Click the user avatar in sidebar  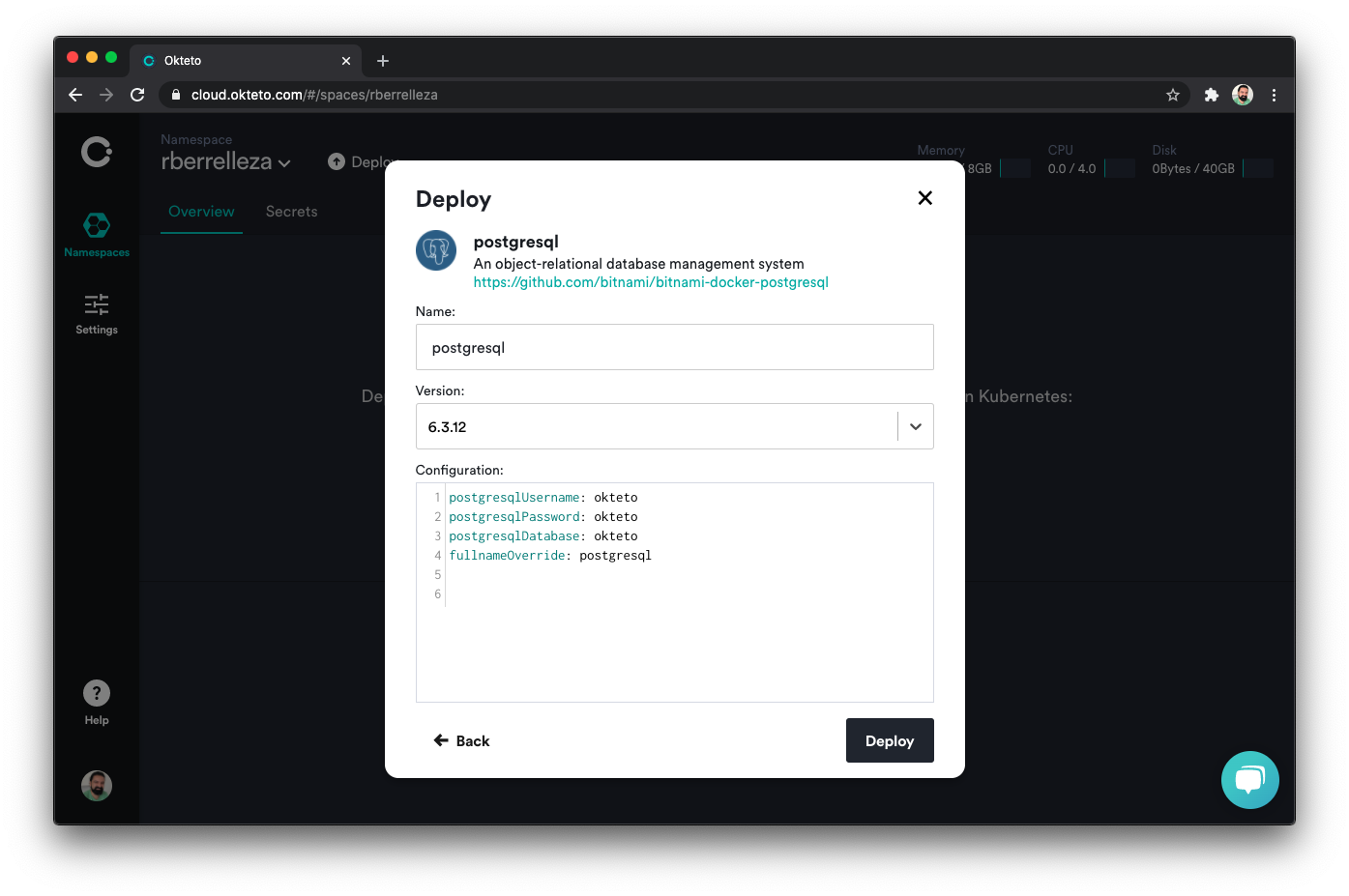(x=97, y=786)
